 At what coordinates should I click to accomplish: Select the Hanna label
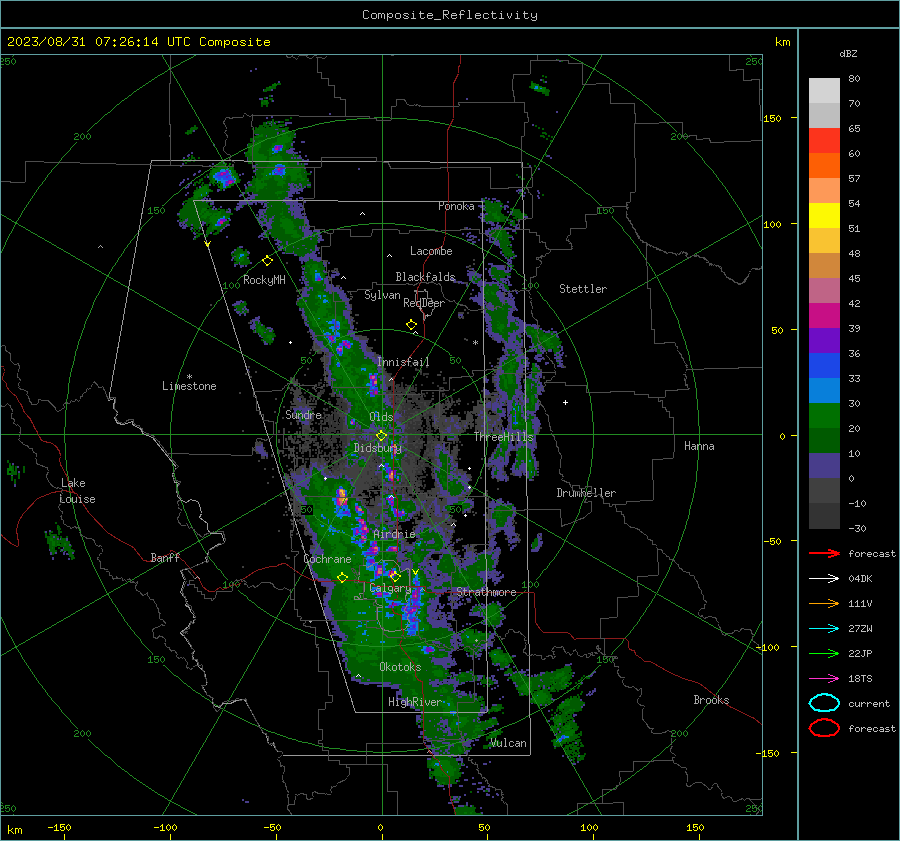coord(699,446)
